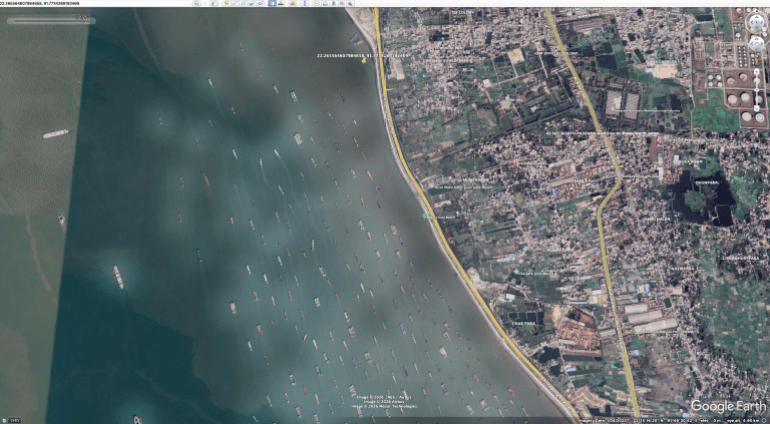The width and height of the screenshot is (770, 424).
Task: Click the last globe icon in toolbar
Action: pos(350,3)
